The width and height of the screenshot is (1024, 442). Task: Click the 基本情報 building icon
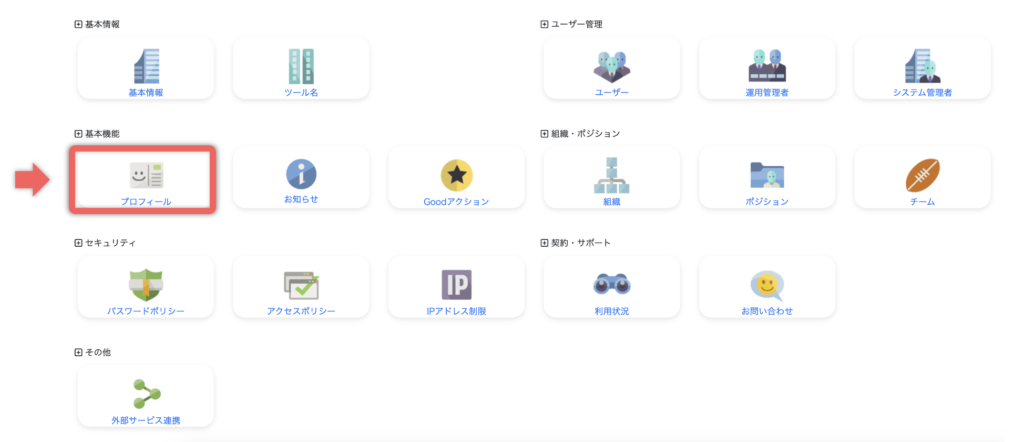tap(146, 65)
